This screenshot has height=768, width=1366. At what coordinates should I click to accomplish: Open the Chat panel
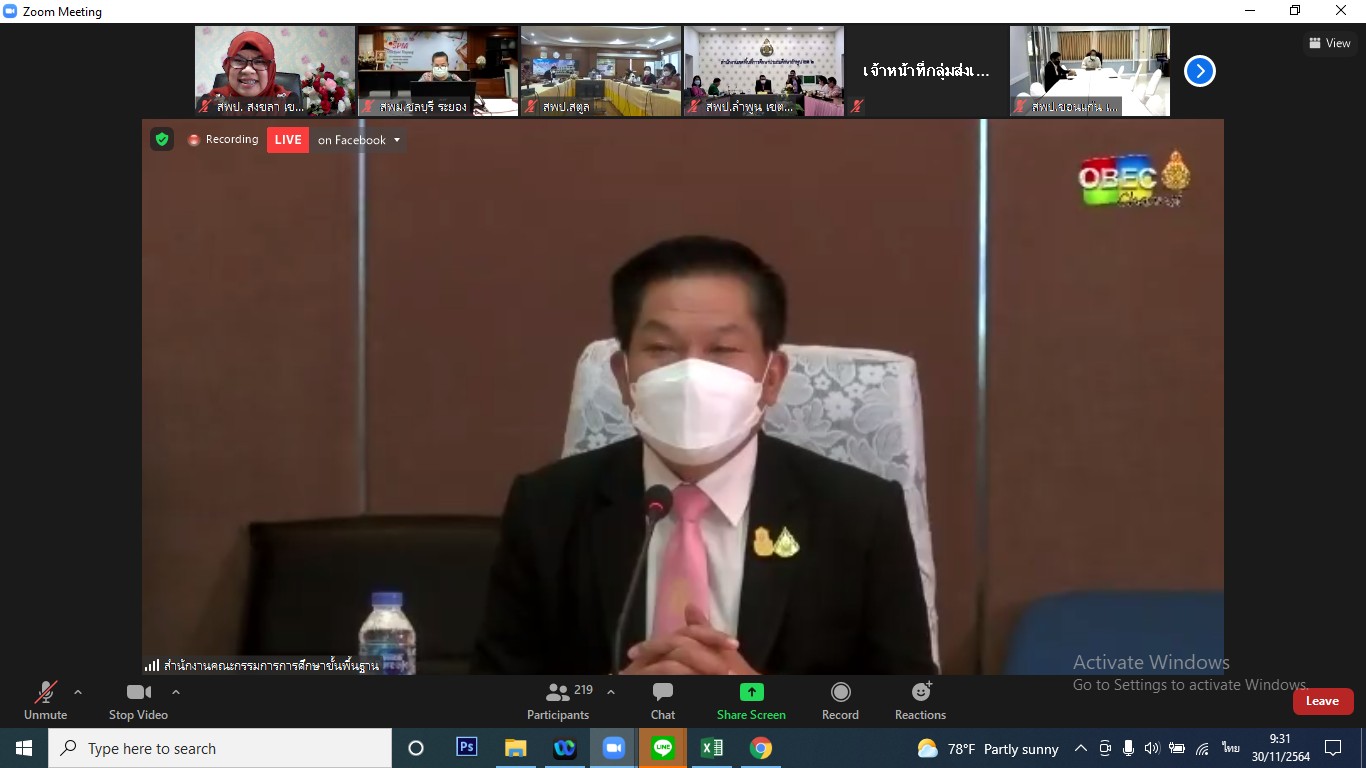point(663,701)
